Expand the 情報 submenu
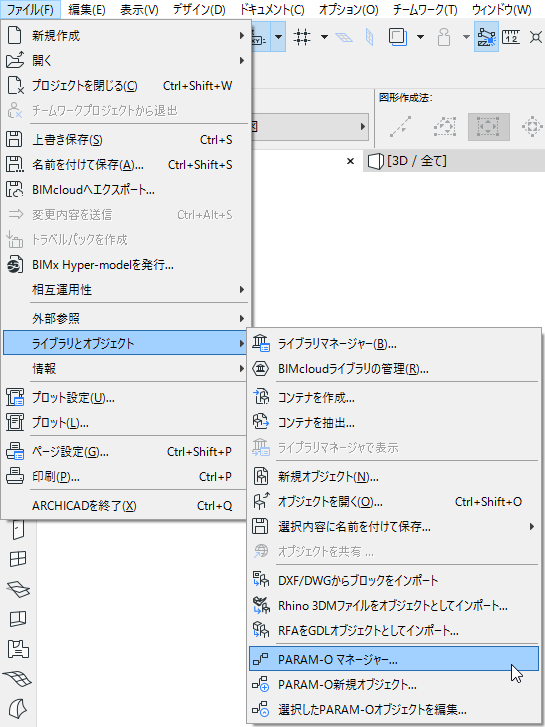Viewport: 545px width, 727px height. pyautogui.click(x=126, y=369)
